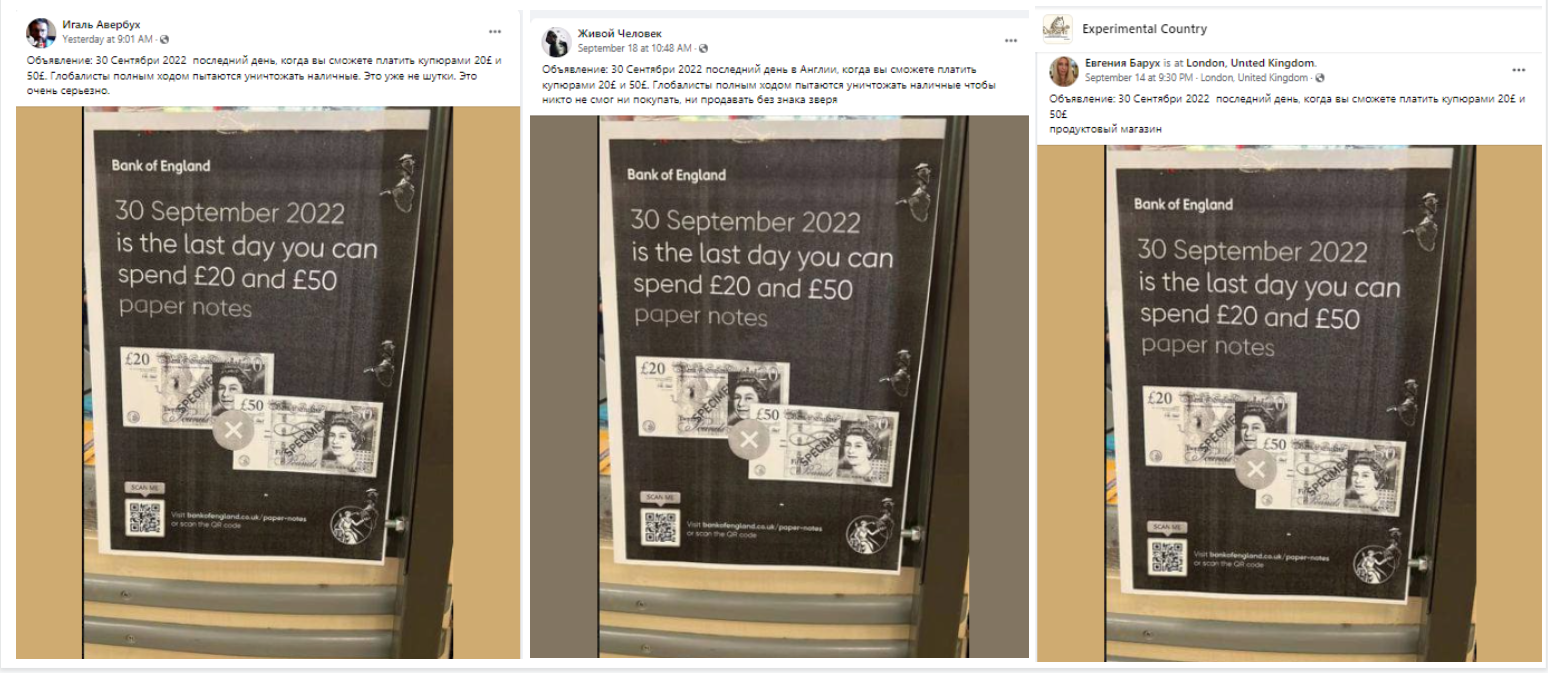Open the three-dot options on Евгения Барух's post
Viewport: 1548px width, 673px height.
(x=1519, y=70)
